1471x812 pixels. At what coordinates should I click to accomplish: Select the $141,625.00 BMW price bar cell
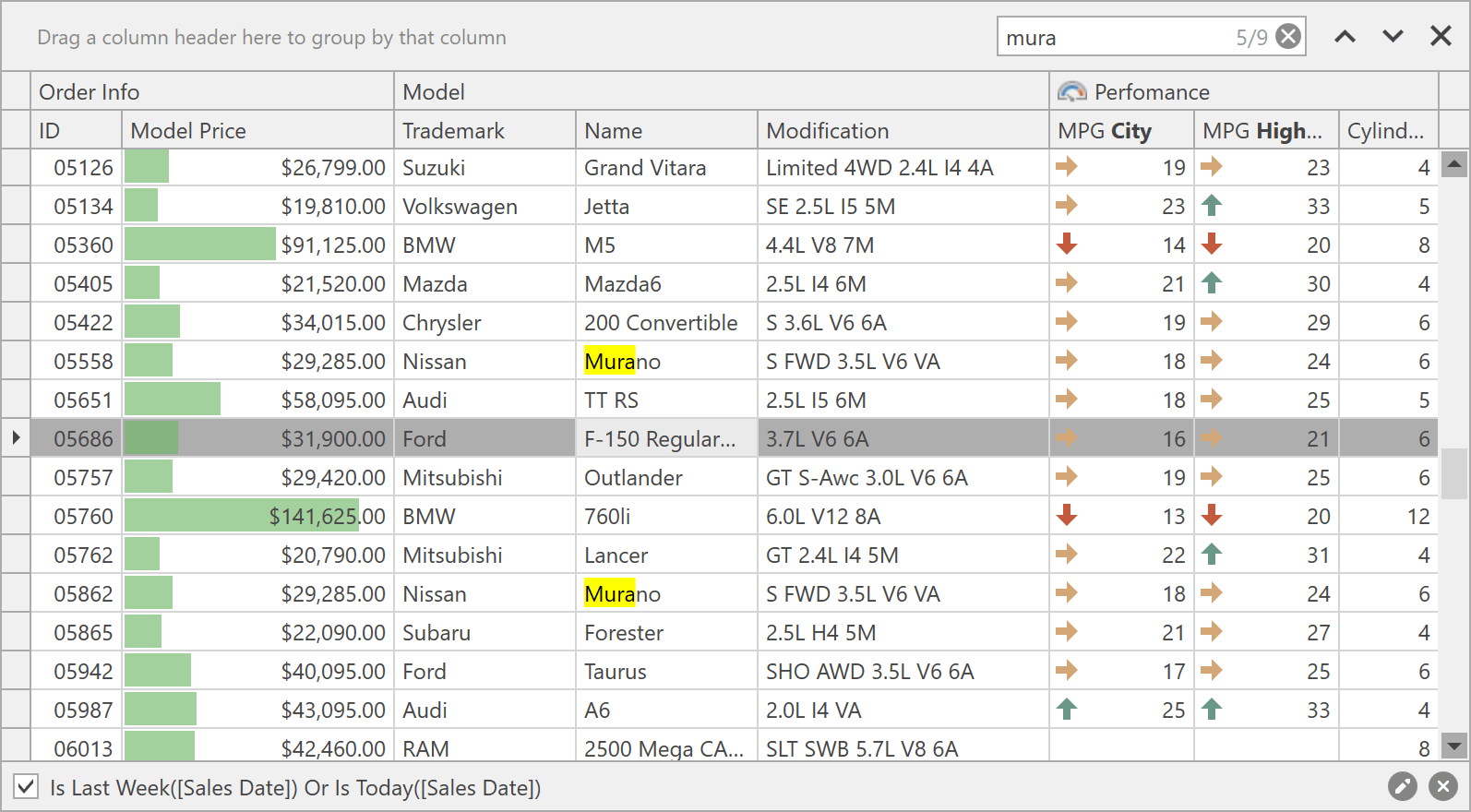257,517
